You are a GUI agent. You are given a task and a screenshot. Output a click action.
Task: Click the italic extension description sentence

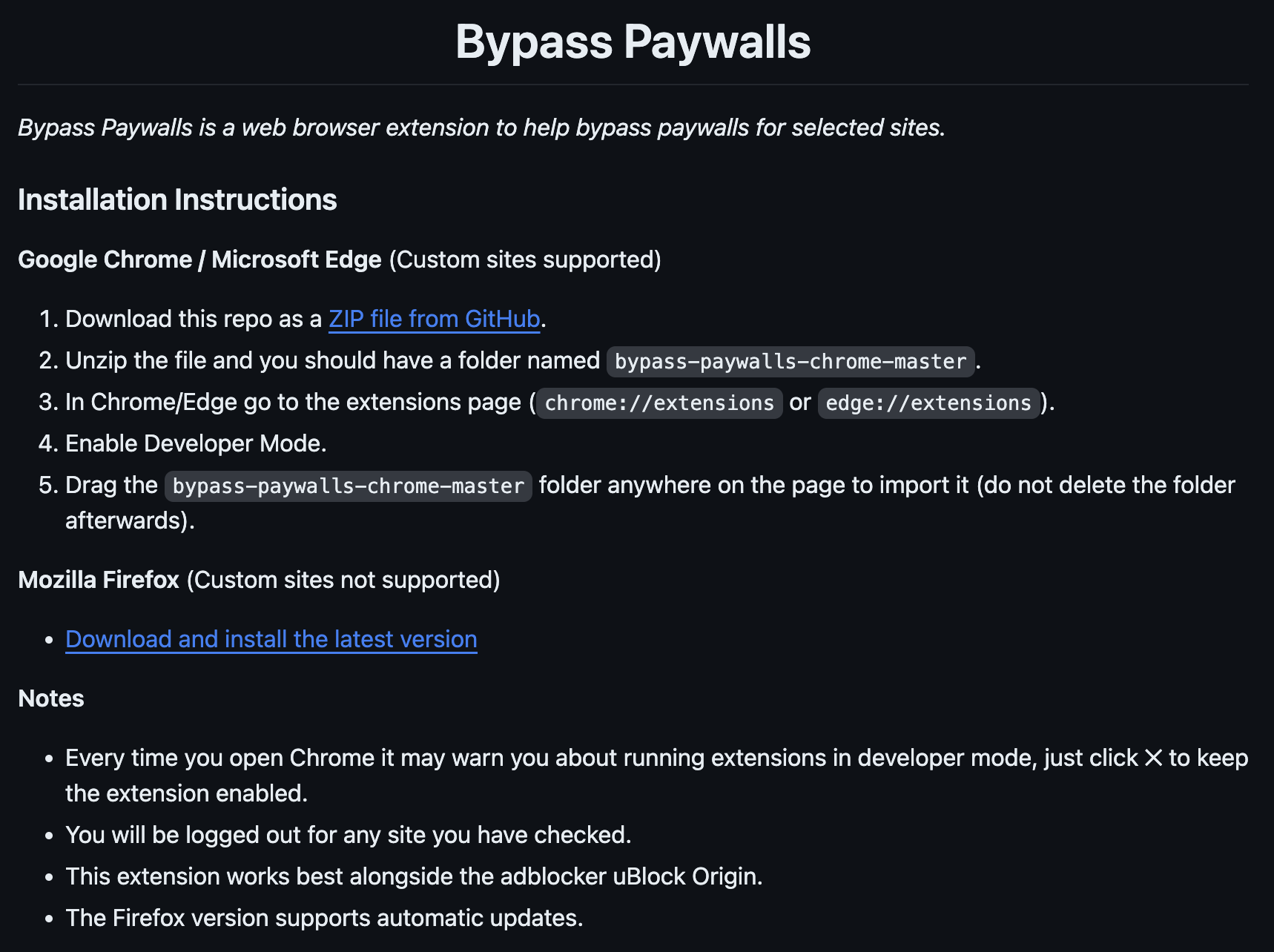pos(481,128)
